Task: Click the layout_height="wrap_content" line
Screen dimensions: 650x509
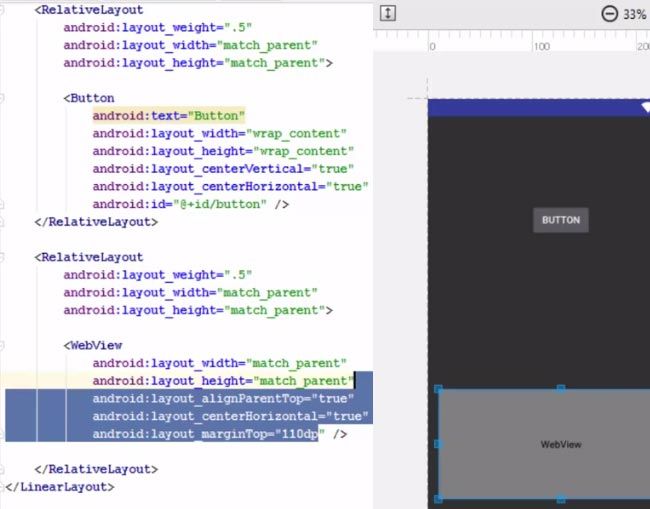Action: [x=223, y=151]
